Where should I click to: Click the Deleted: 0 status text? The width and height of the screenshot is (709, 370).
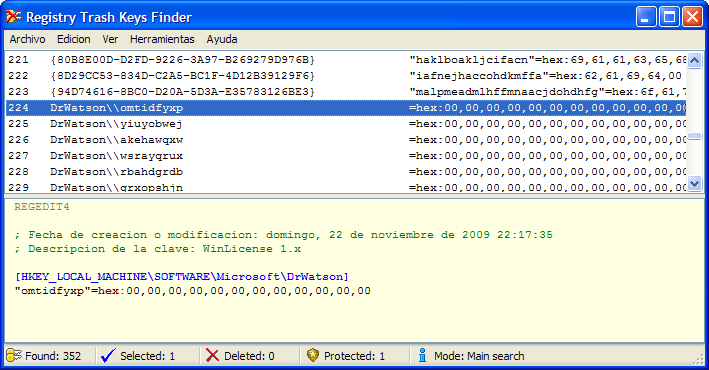tap(249, 356)
